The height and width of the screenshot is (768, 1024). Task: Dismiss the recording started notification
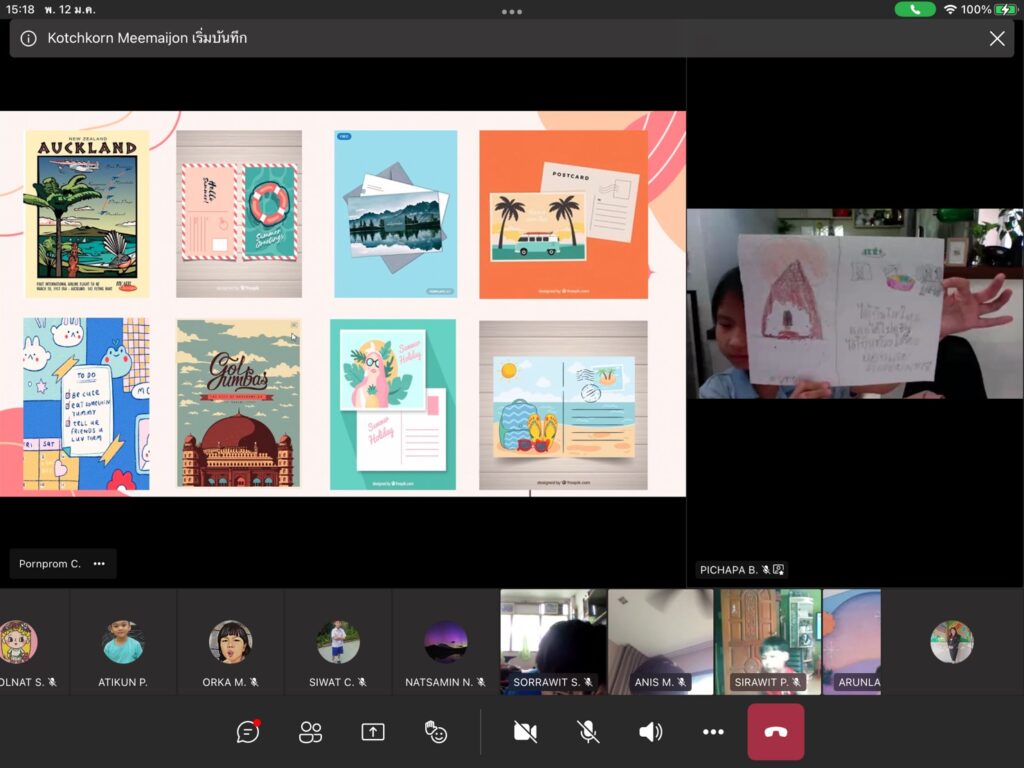[997, 39]
